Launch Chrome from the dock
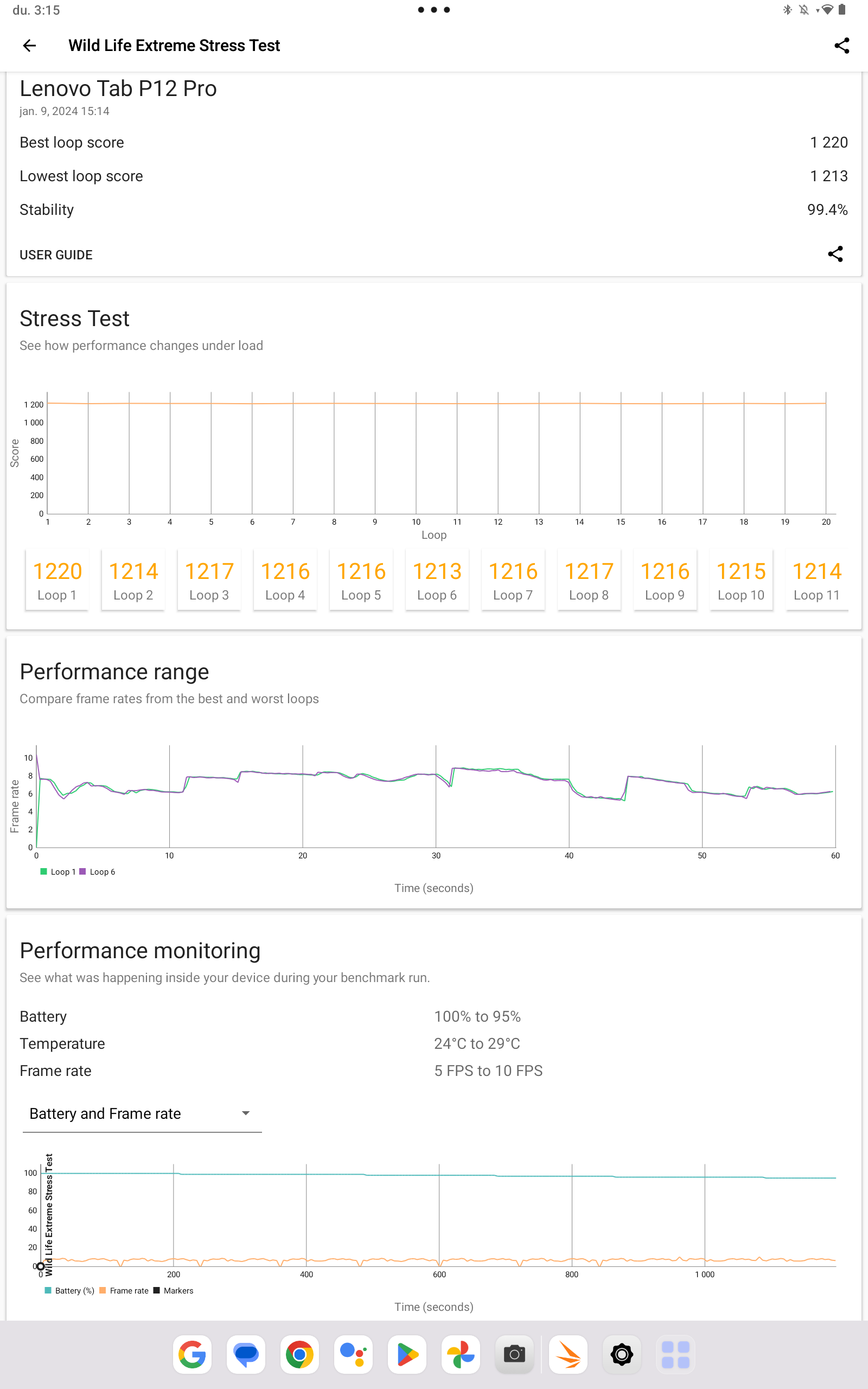Screen dimensions: 868x1389 [299, 1355]
